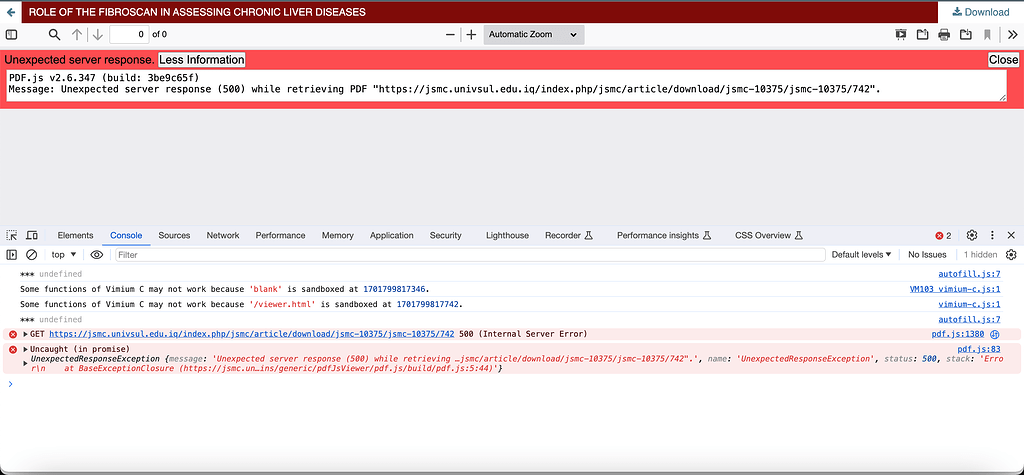
Task: Switch to the Security tab
Action: pyautogui.click(x=445, y=235)
